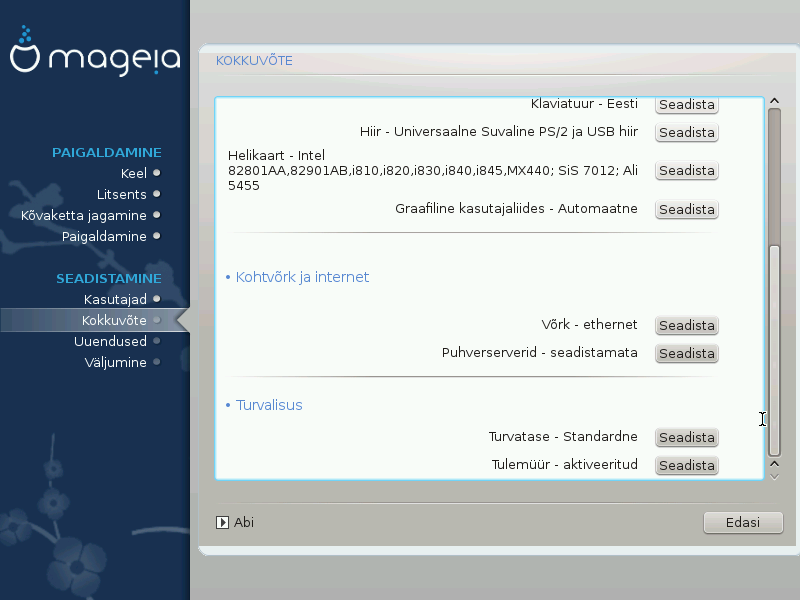Select Kokkuvõte step in sidebar
The width and height of the screenshot is (800, 600).
pyautogui.click(x=114, y=320)
